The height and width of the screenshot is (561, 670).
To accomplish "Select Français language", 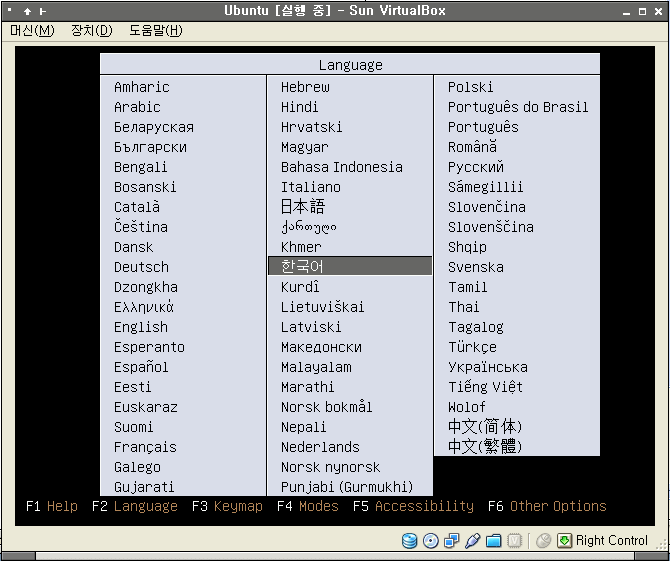I will 145,447.
